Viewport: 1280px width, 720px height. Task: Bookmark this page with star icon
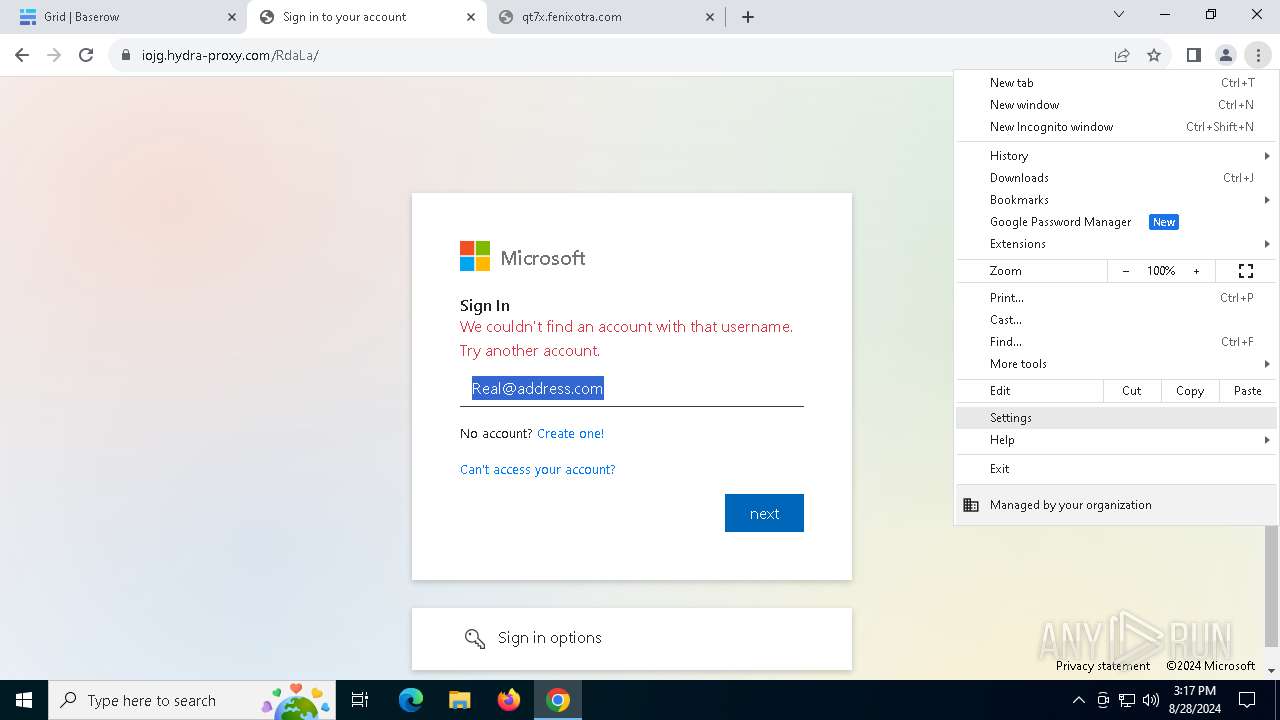(1154, 55)
